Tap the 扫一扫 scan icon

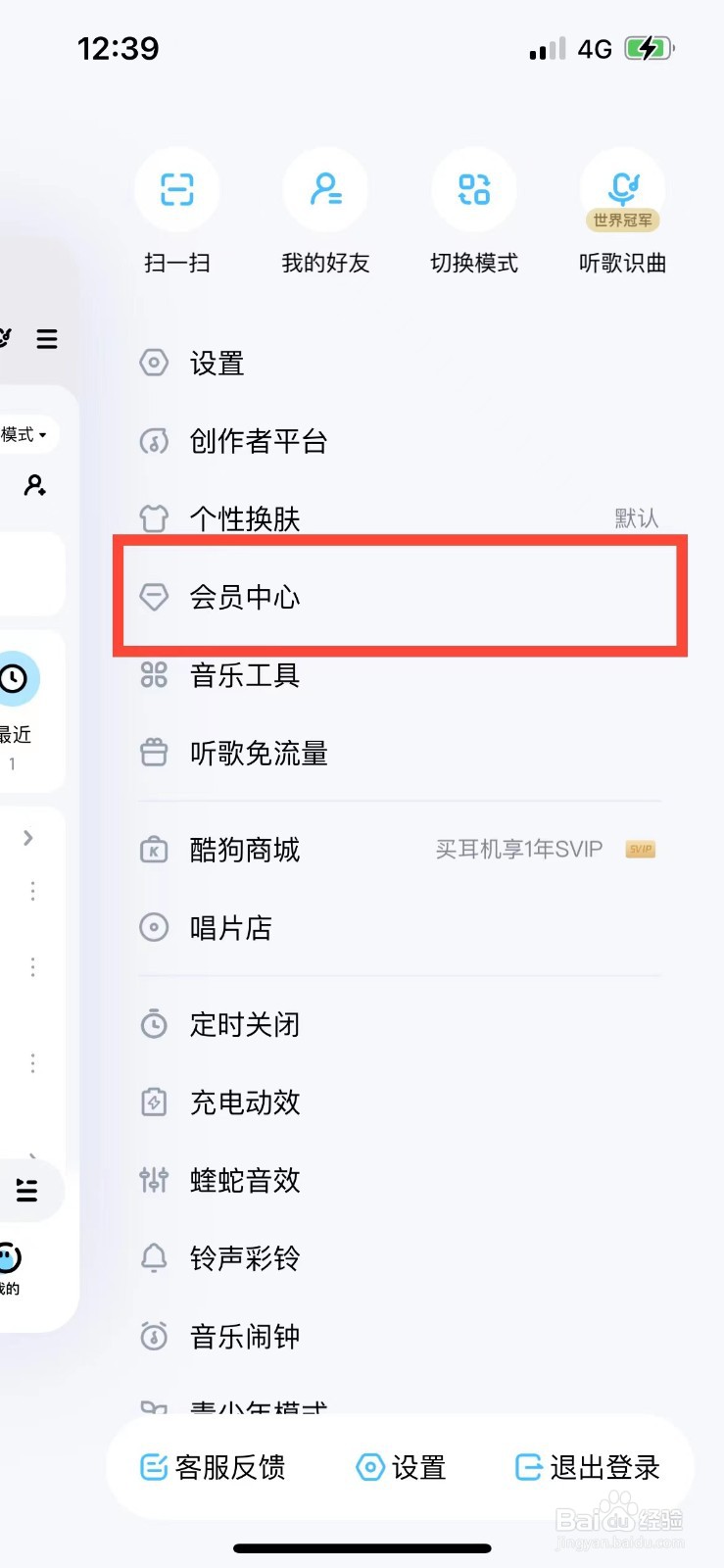click(x=177, y=189)
